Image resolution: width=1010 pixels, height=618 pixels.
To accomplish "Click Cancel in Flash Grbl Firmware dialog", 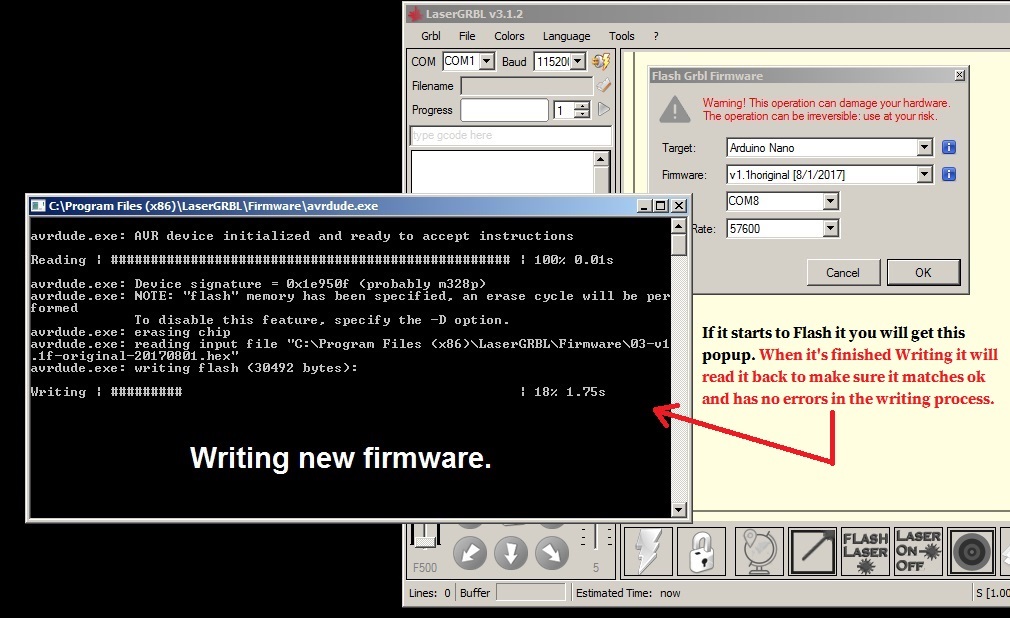I will coord(843,273).
